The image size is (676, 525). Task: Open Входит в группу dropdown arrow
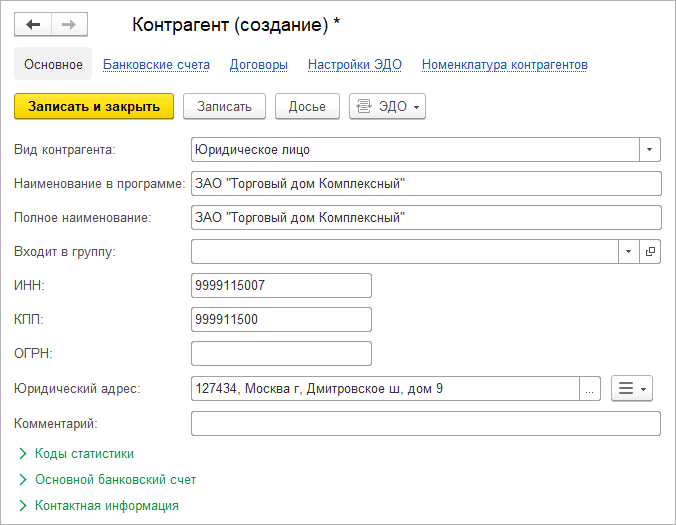tap(629, 252)
